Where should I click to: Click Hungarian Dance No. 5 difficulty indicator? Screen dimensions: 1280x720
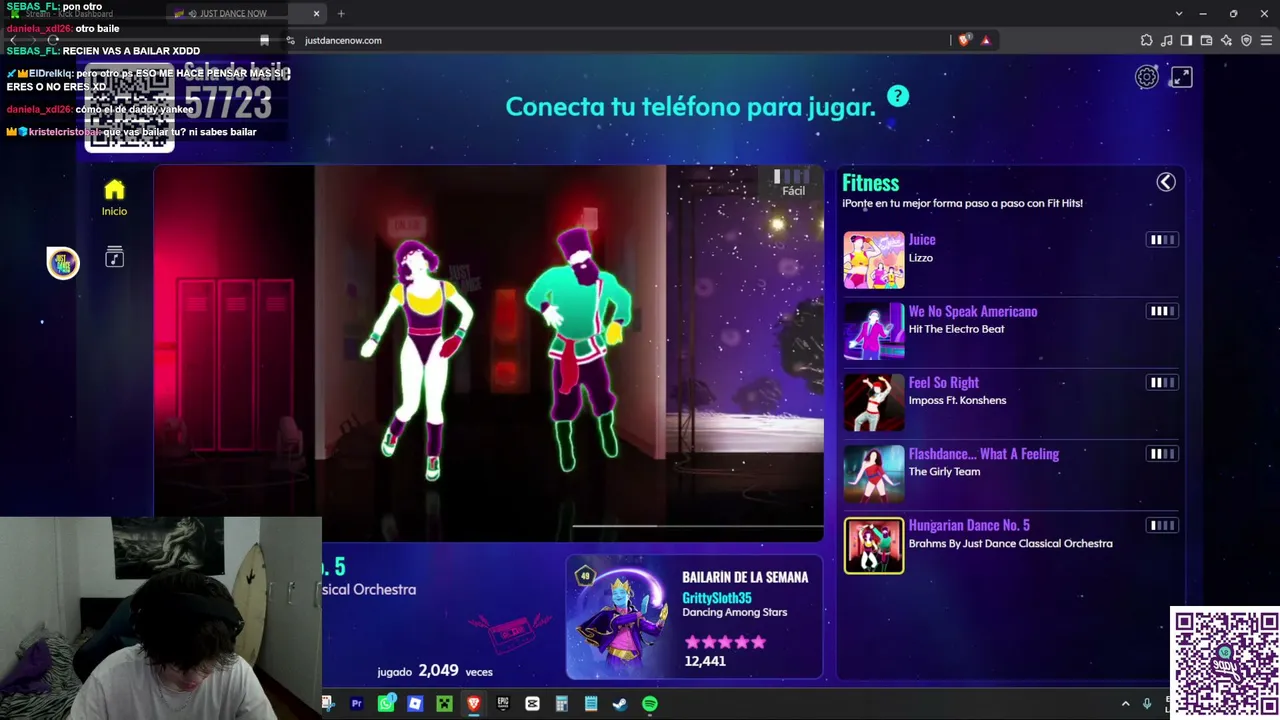point(1162,525)
